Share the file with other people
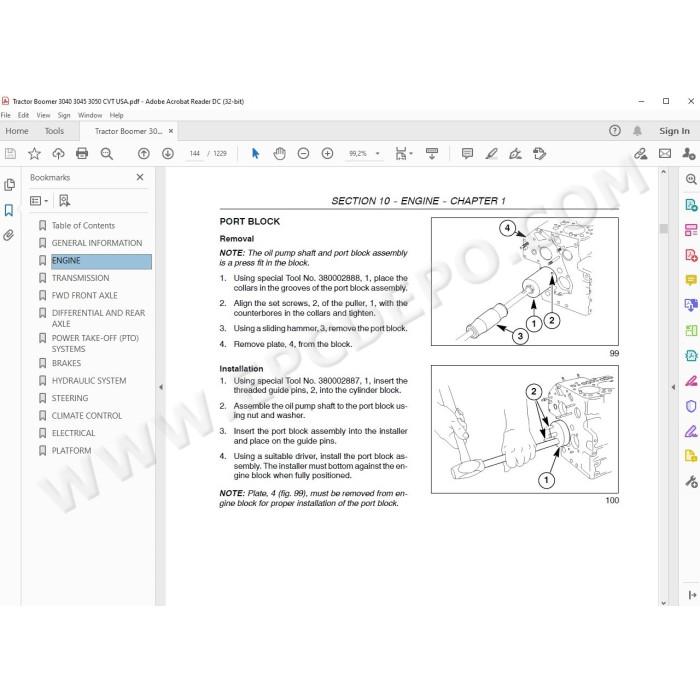This screenshot has height=700, width=700. coord(688,154)
